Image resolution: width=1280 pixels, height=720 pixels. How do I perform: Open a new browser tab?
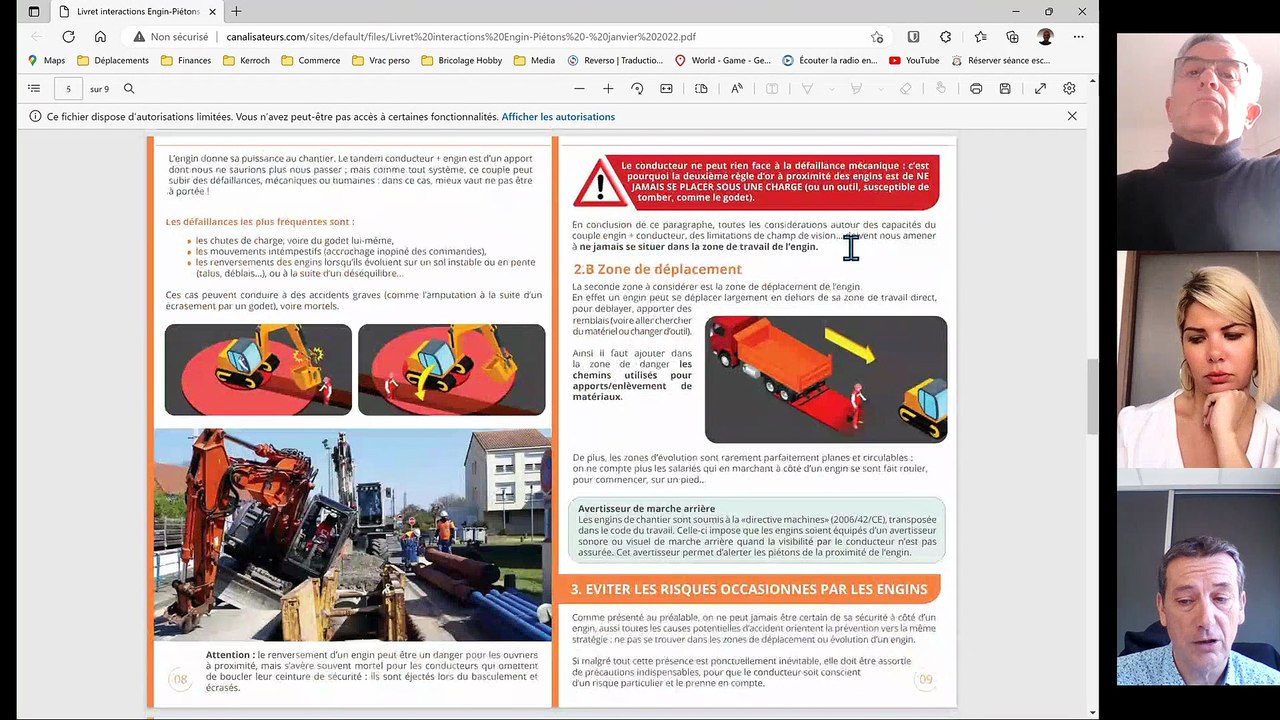237,12
